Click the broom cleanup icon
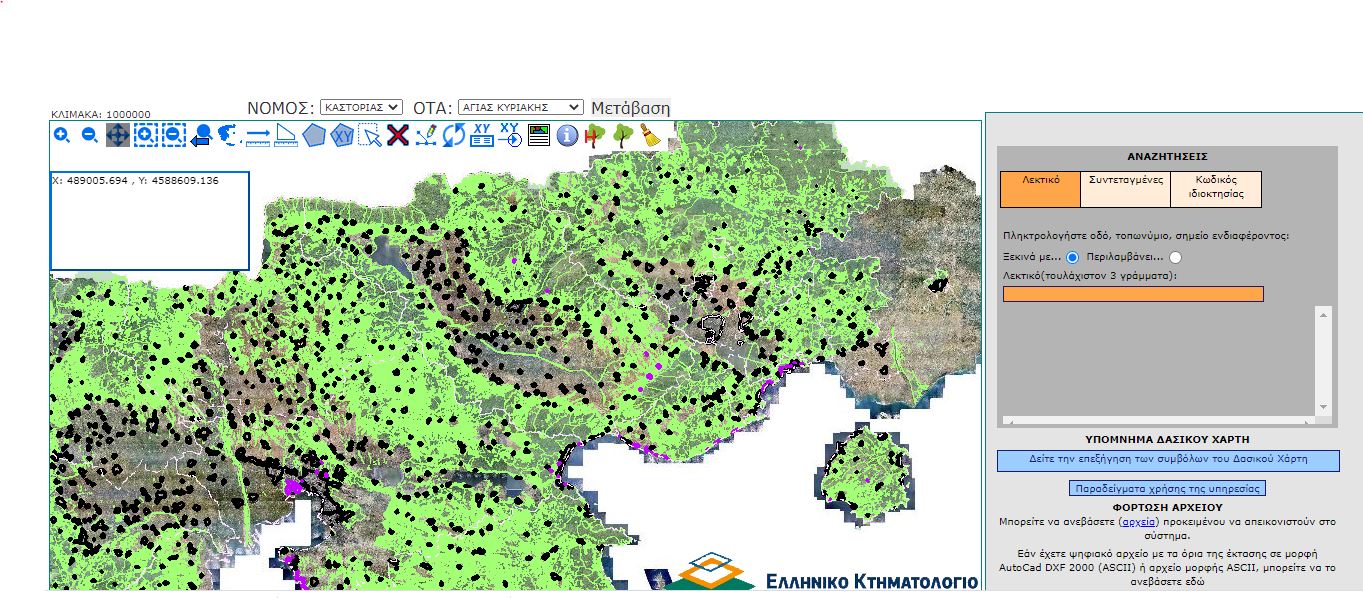The width and height of the screenshot is (1363, 598). coord(651,135)
